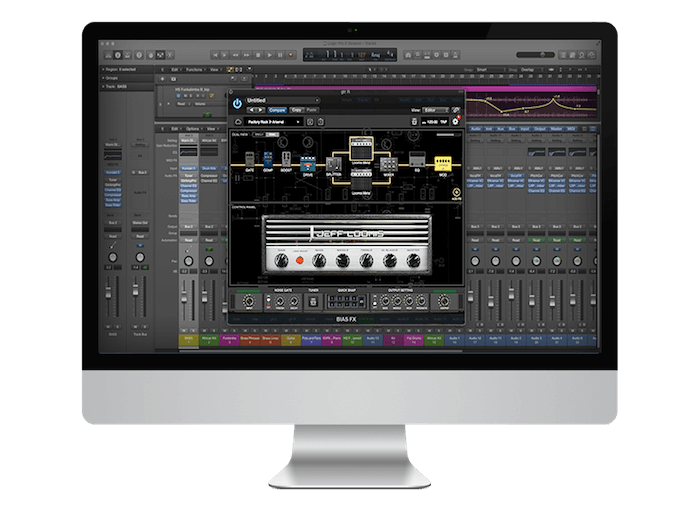Click the Gain knob on Jeff Loomis amp

(x=281, y=261)
